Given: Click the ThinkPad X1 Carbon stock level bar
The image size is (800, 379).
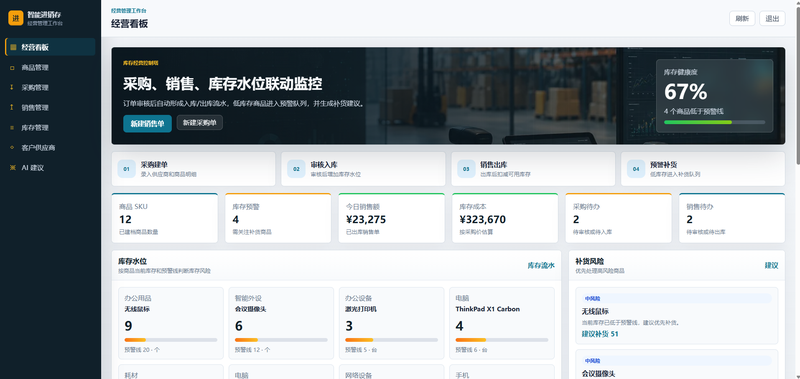Looking at the screenshot, I should [x=502, y=340].
